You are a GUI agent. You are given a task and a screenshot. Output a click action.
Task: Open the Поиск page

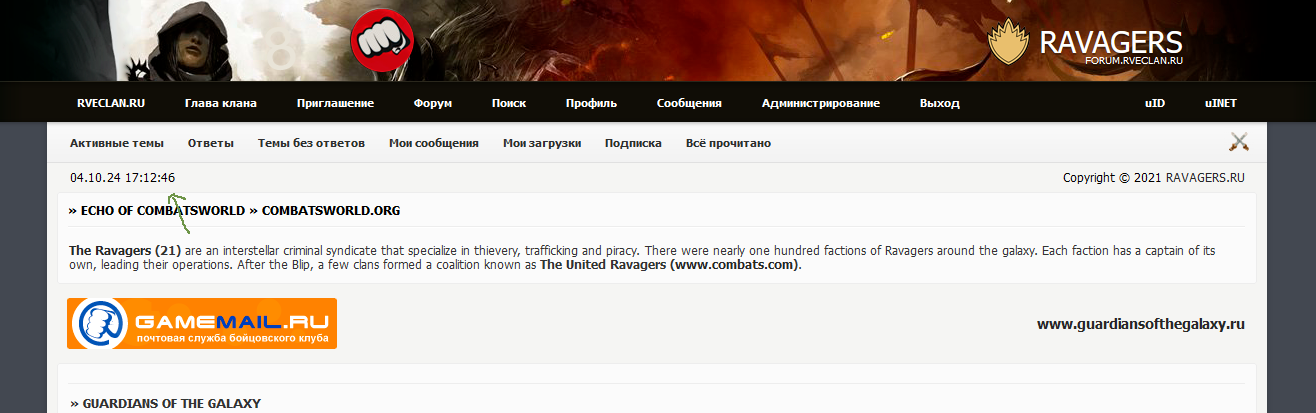coord(509,103)
